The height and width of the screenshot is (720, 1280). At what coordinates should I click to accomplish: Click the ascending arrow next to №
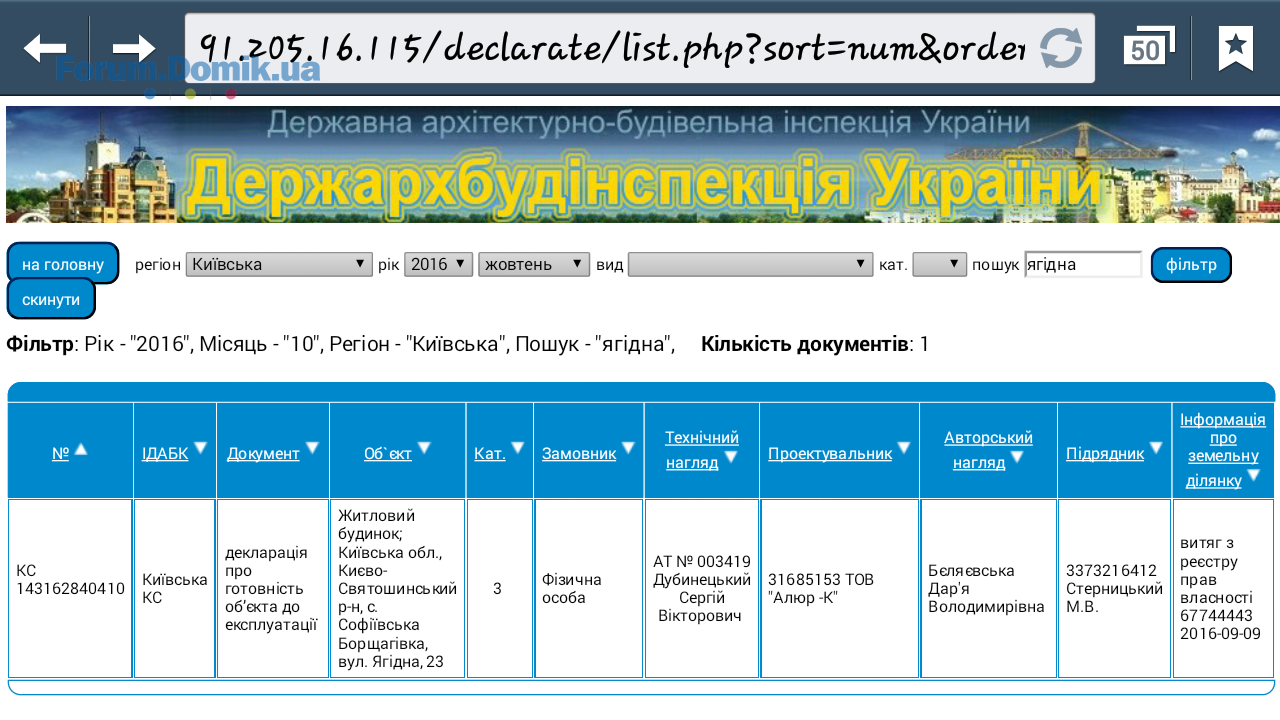[x=81, y=449]
